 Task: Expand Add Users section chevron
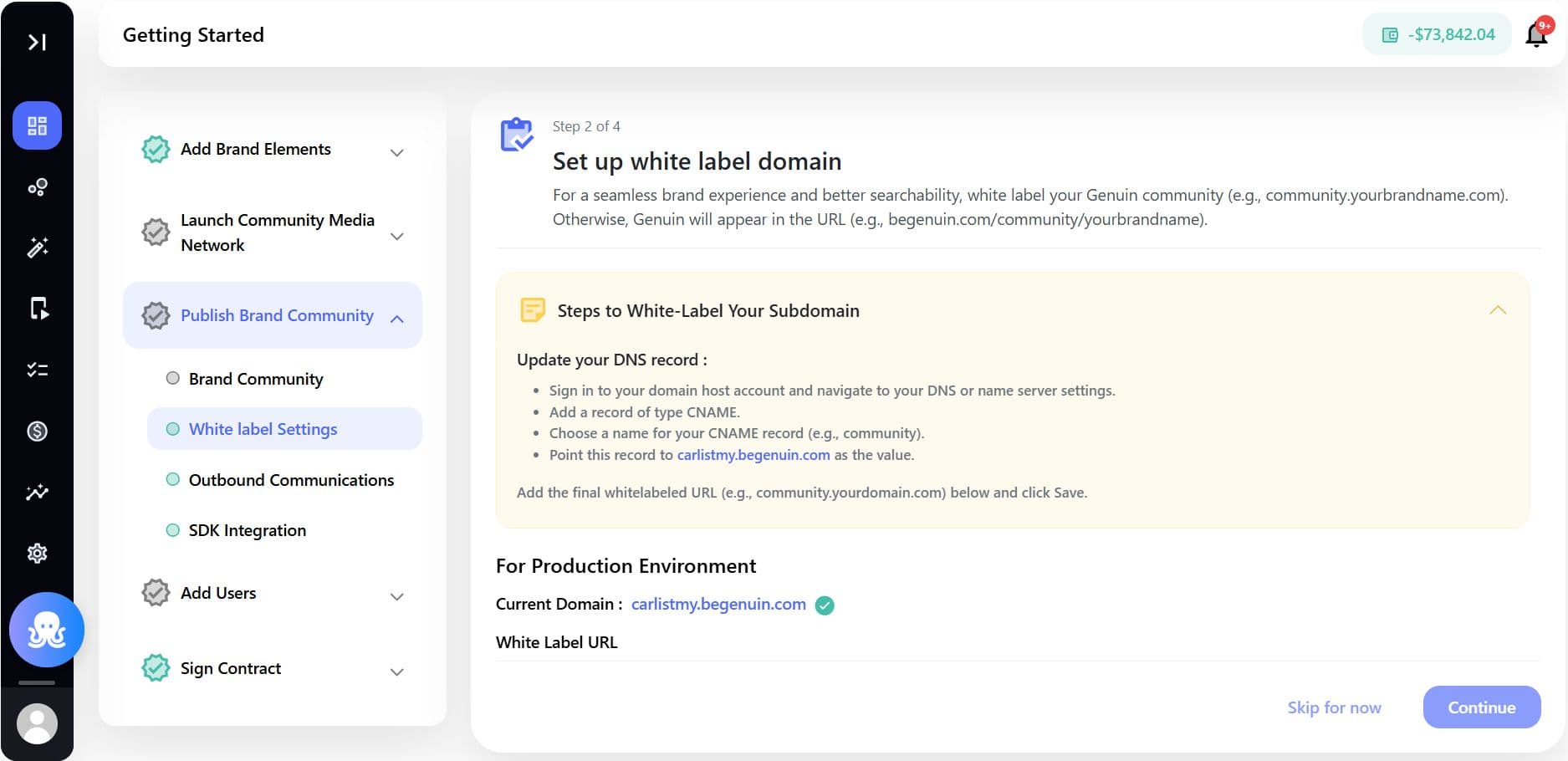point(397,596)
